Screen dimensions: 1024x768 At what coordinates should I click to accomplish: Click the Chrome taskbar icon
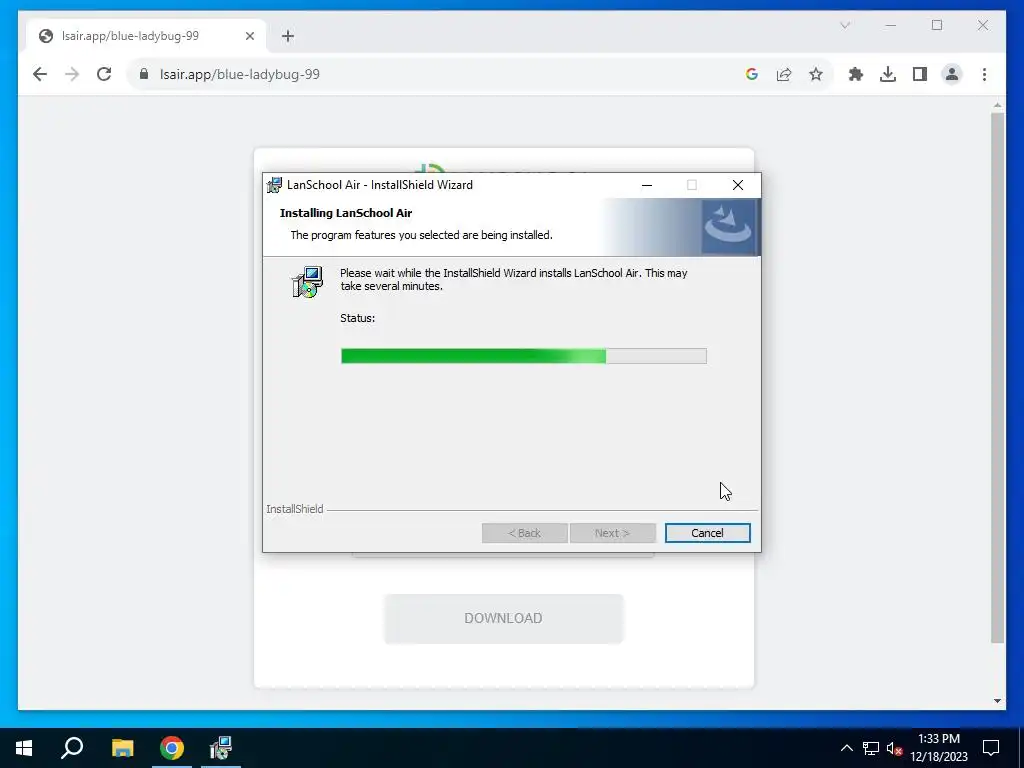(x=172, y=748)
